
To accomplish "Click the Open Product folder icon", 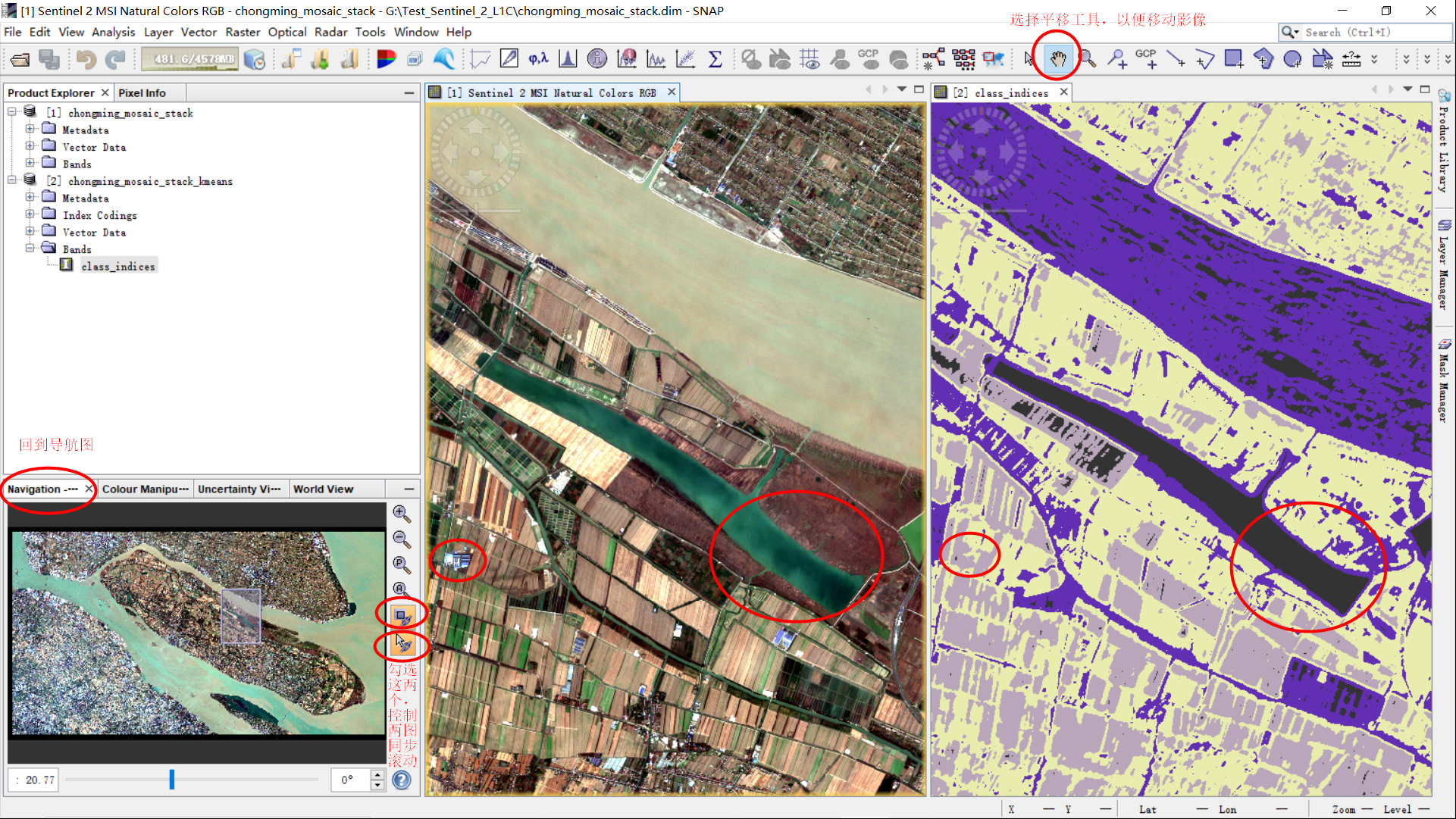I will (x=20, y=59).
